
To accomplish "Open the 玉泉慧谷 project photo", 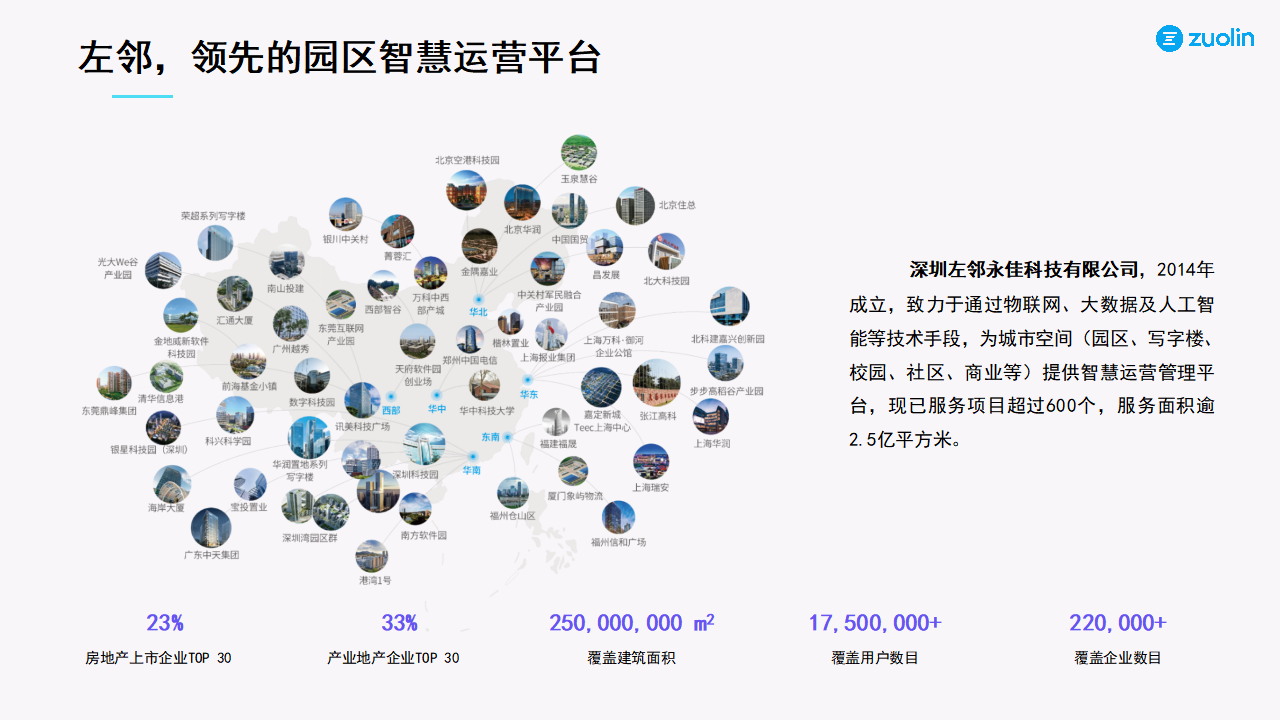I will (579, 153).
